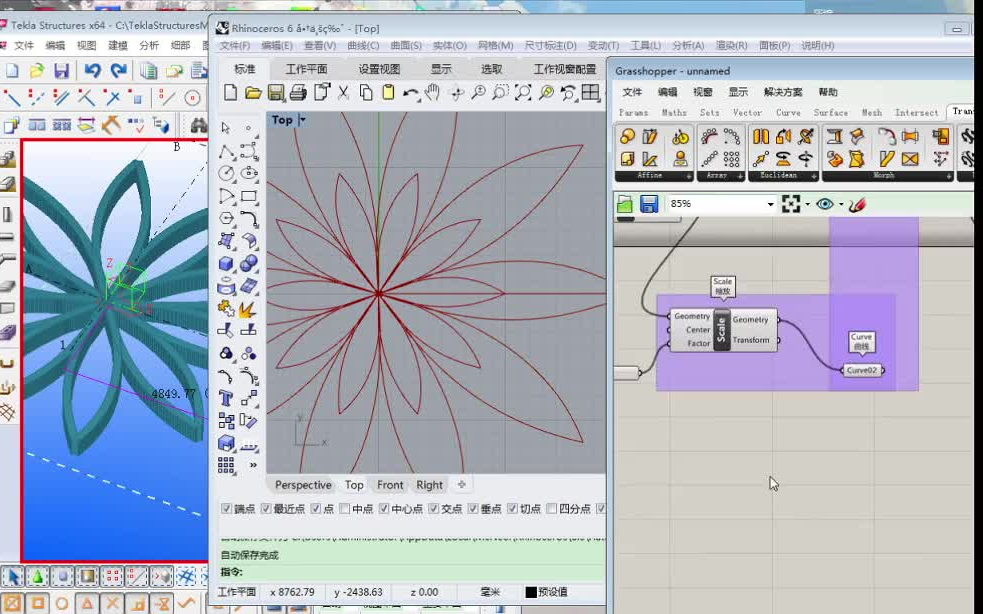Activate the Perspective viewport tab
Viewport: 983px width, 614px height.
point(302,485)
